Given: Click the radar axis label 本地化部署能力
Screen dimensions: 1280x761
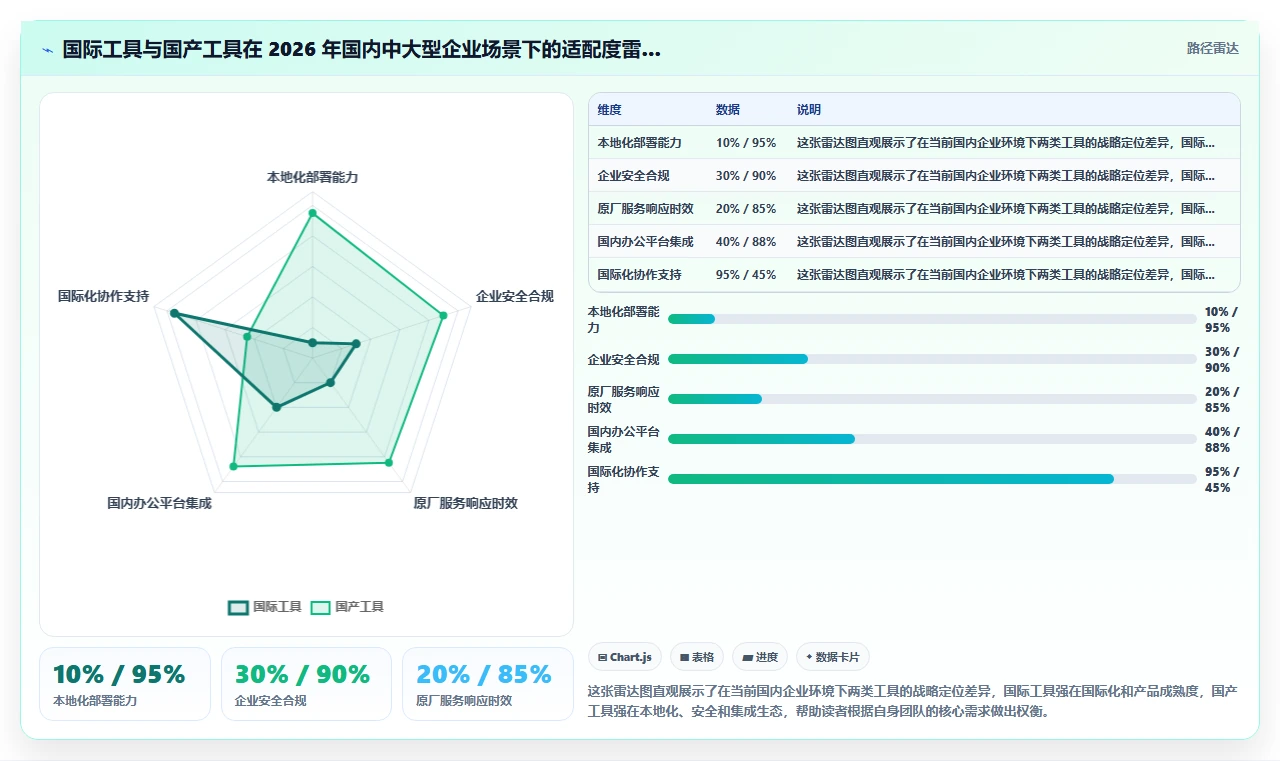Looking at the screenshot, I should tap(312, 177).
